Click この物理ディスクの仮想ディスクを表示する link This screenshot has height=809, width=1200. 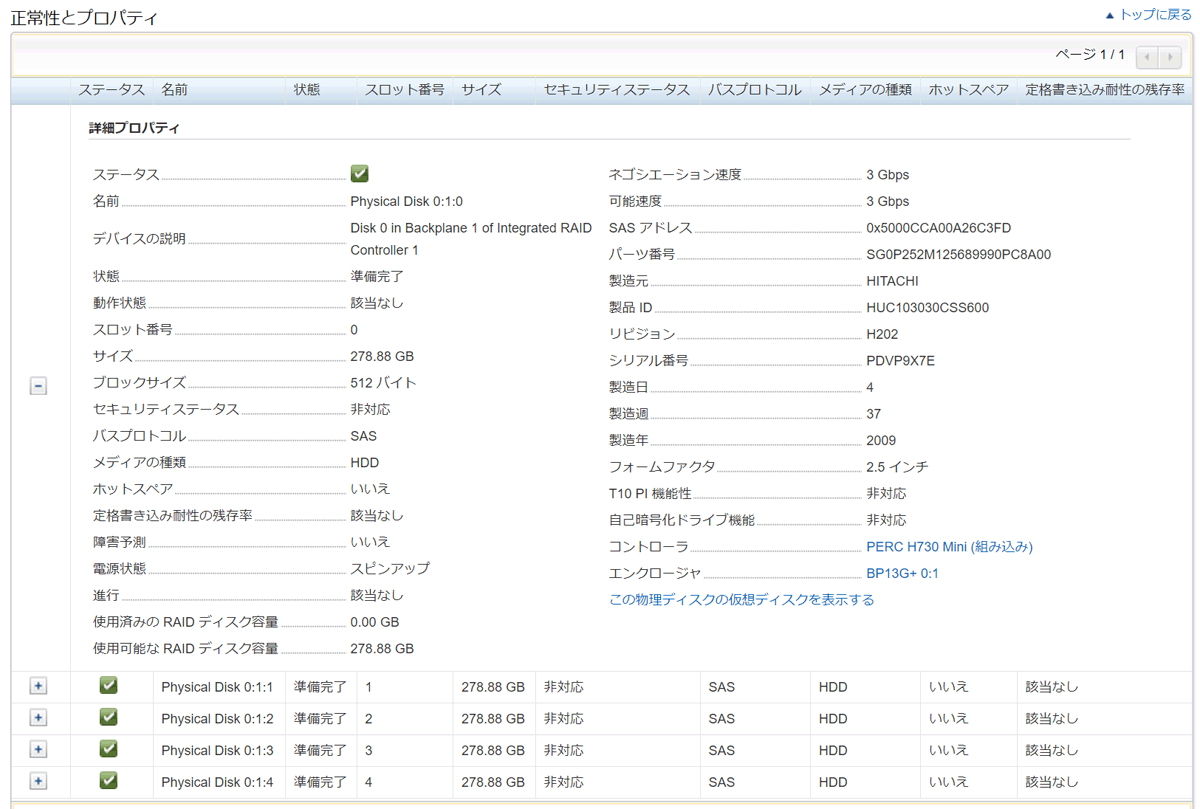(x=741, y=600)
